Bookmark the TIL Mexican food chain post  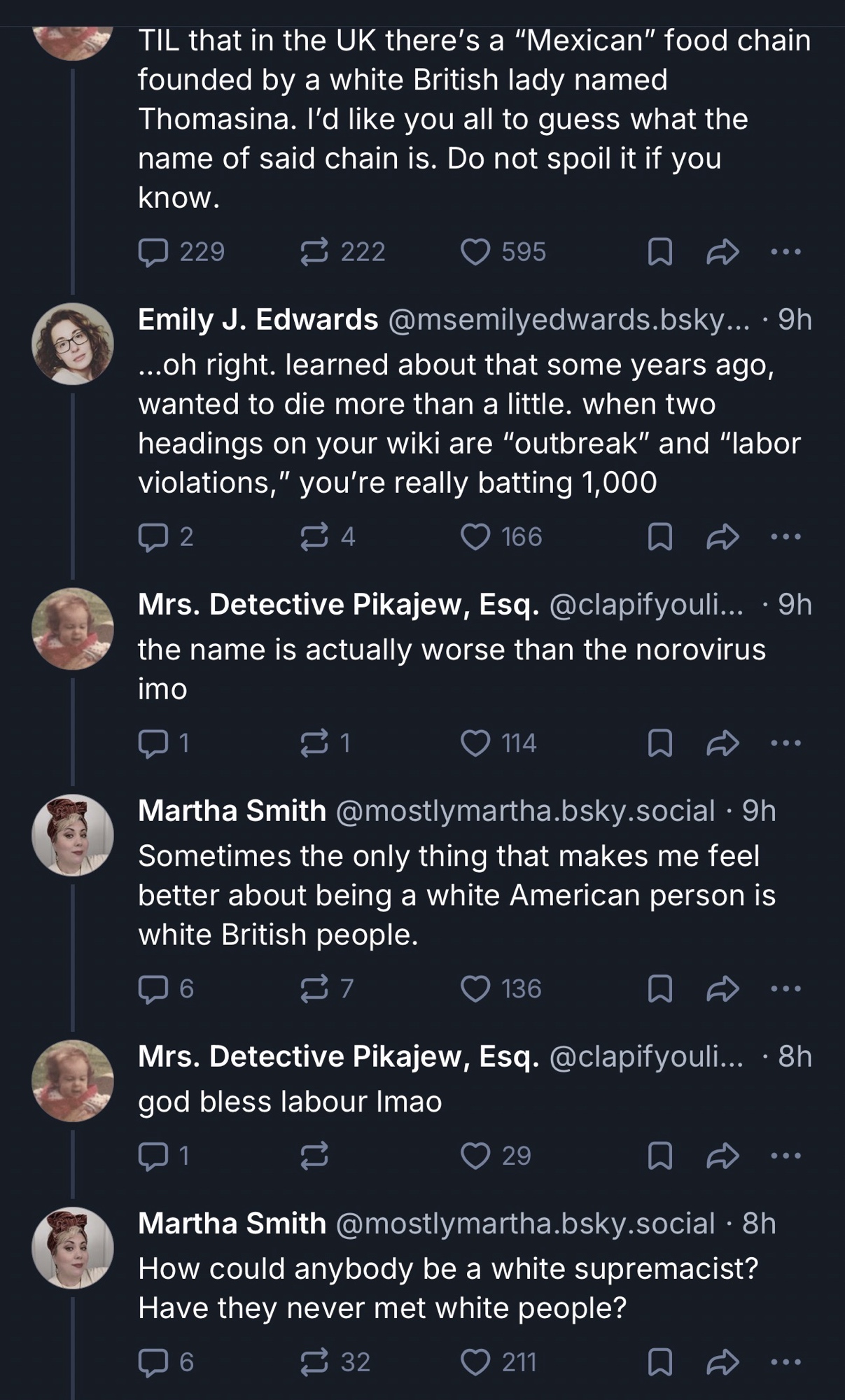coord(659,252)
